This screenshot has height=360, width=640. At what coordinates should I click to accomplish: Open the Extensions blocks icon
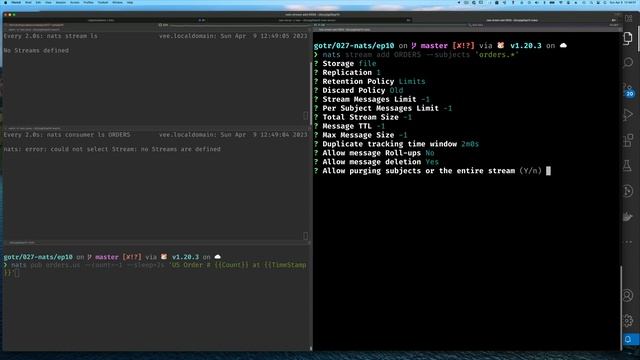[628, 140]
